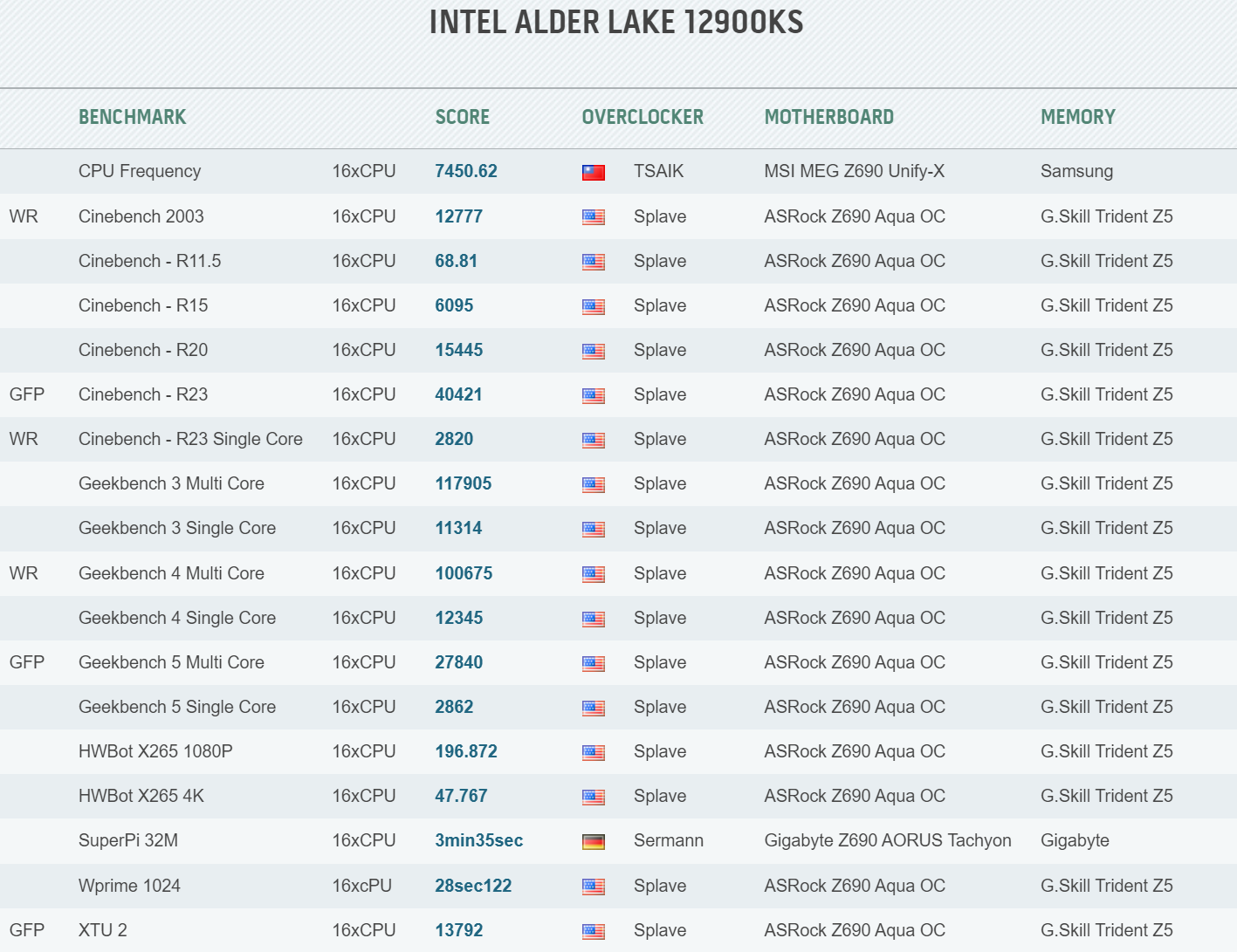The width and height of the screenshot is (1237, 952).
Task: Open CPU Frequency score 7450.62
Action: (466, 171)
